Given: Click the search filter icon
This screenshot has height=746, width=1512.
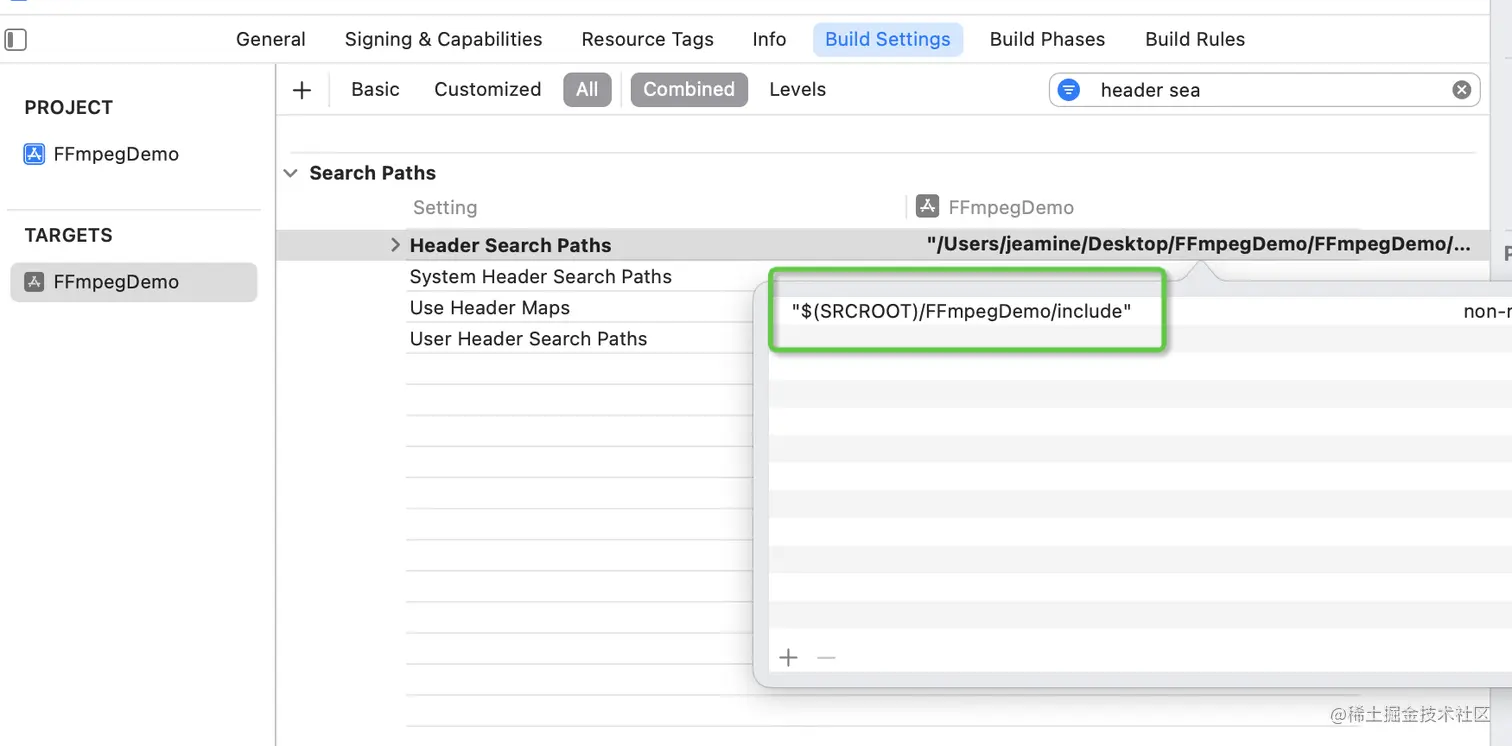Looking at the screenshot, I should (x=1069, y=90).
